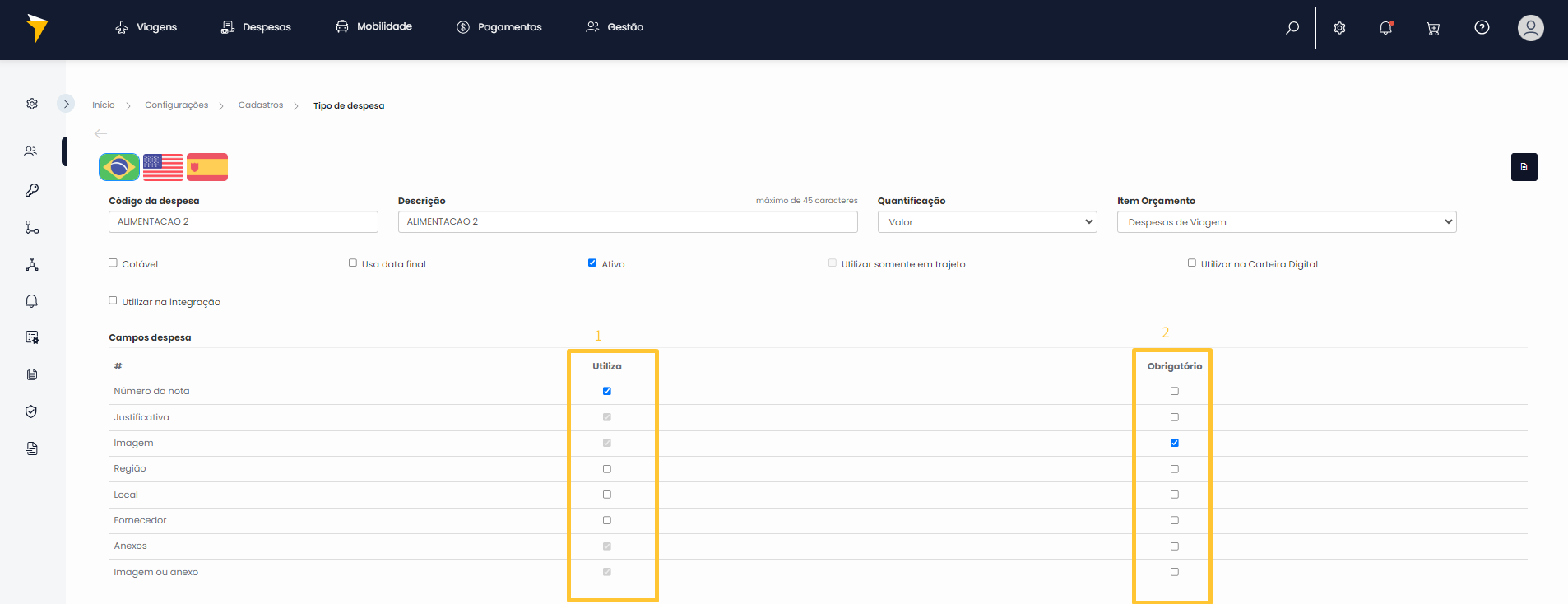Click the sidebar gear icon
The image size is (1568, 604).
point(32,104)
